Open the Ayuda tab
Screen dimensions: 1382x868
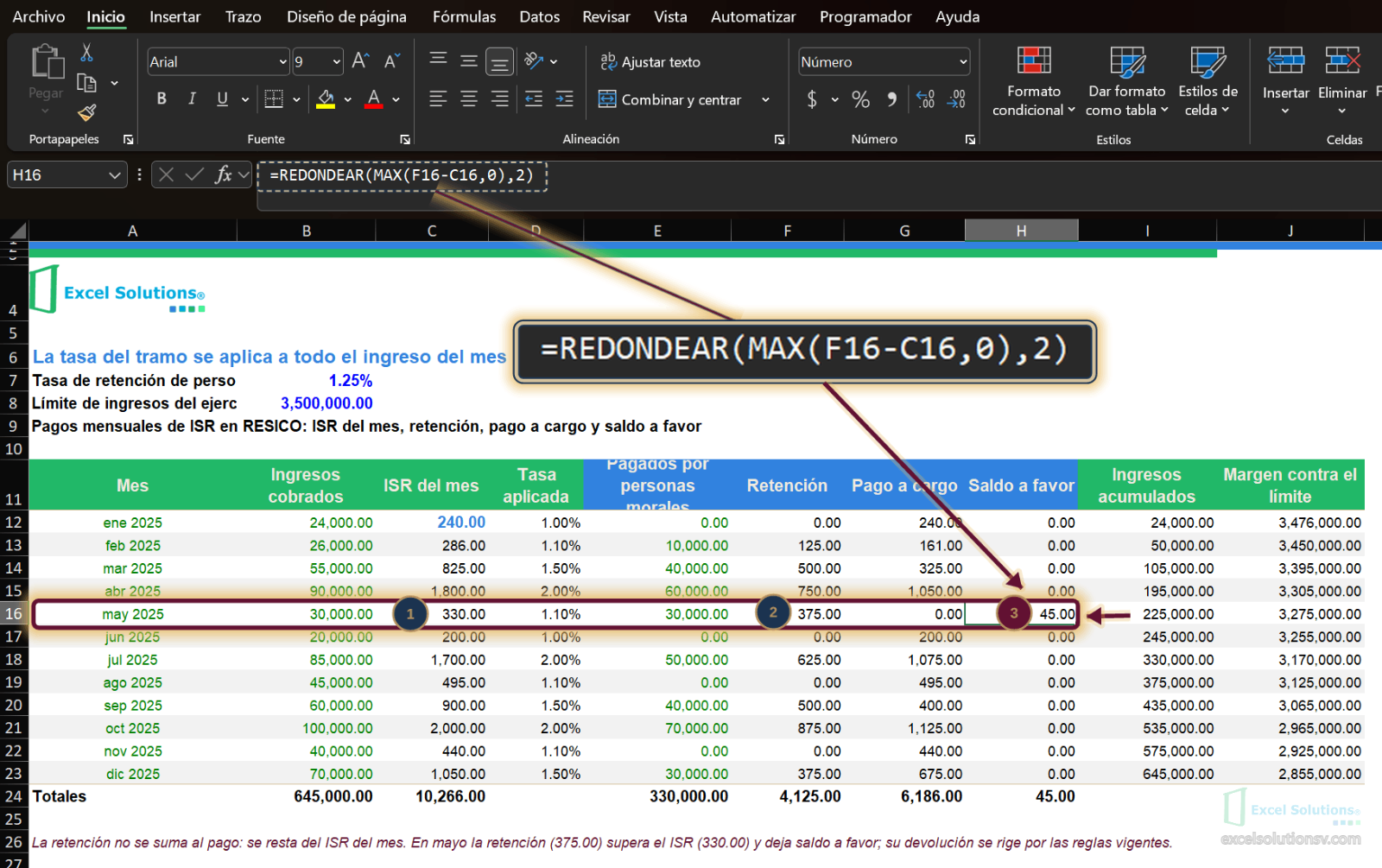pyautogui.click(x=957, y=16)
